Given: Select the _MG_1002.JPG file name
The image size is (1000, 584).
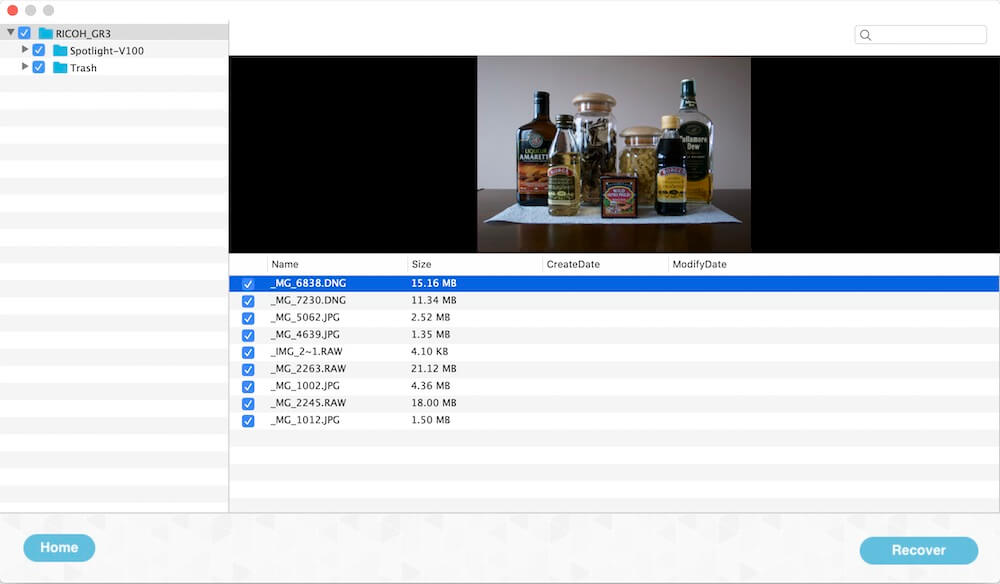Looking at the screenshot, I should tap(305, 386).
